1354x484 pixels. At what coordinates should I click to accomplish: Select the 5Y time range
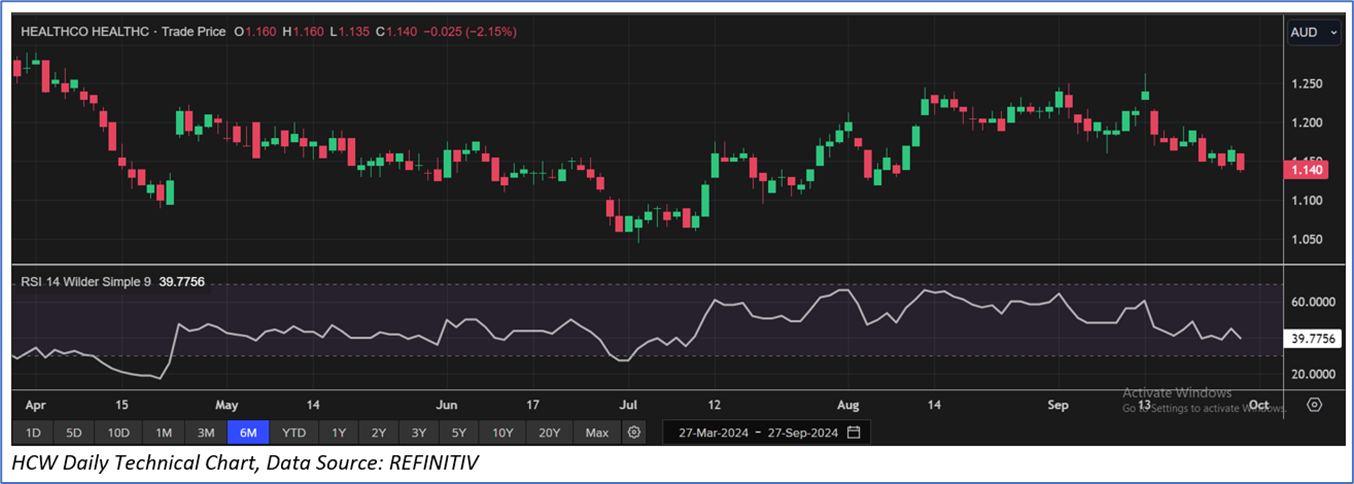click(x=458, y=433)
